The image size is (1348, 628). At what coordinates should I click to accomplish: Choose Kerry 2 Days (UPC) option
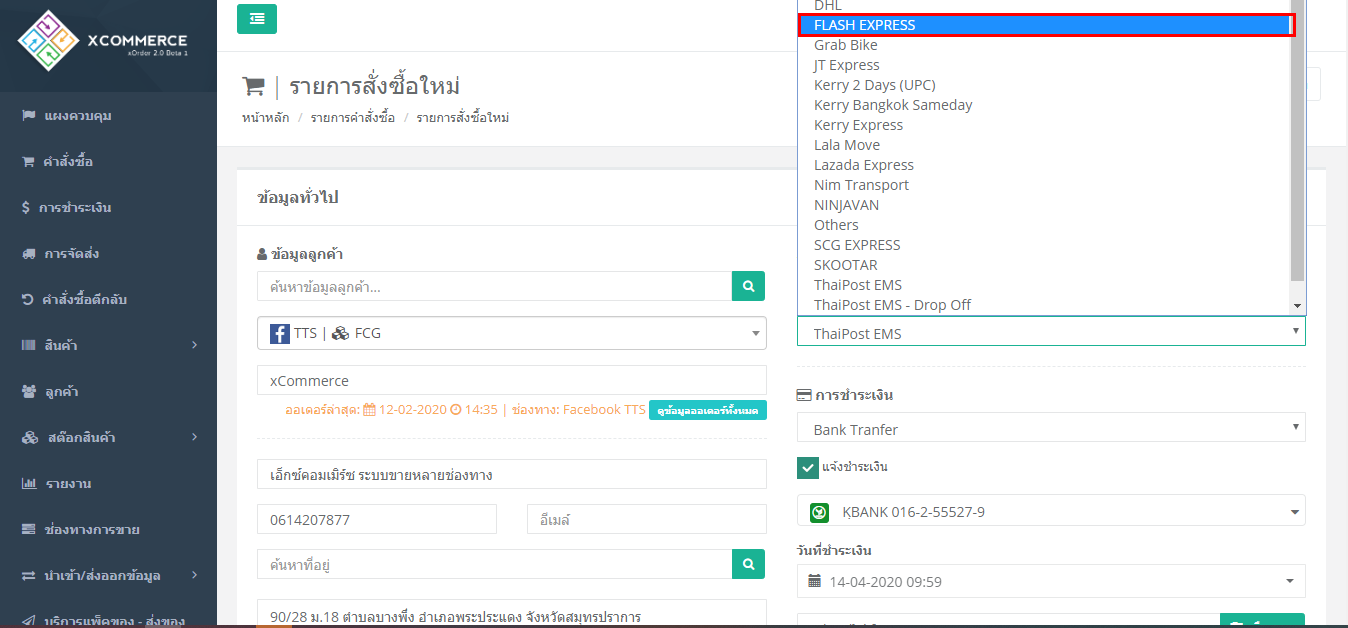[1044, 85]
